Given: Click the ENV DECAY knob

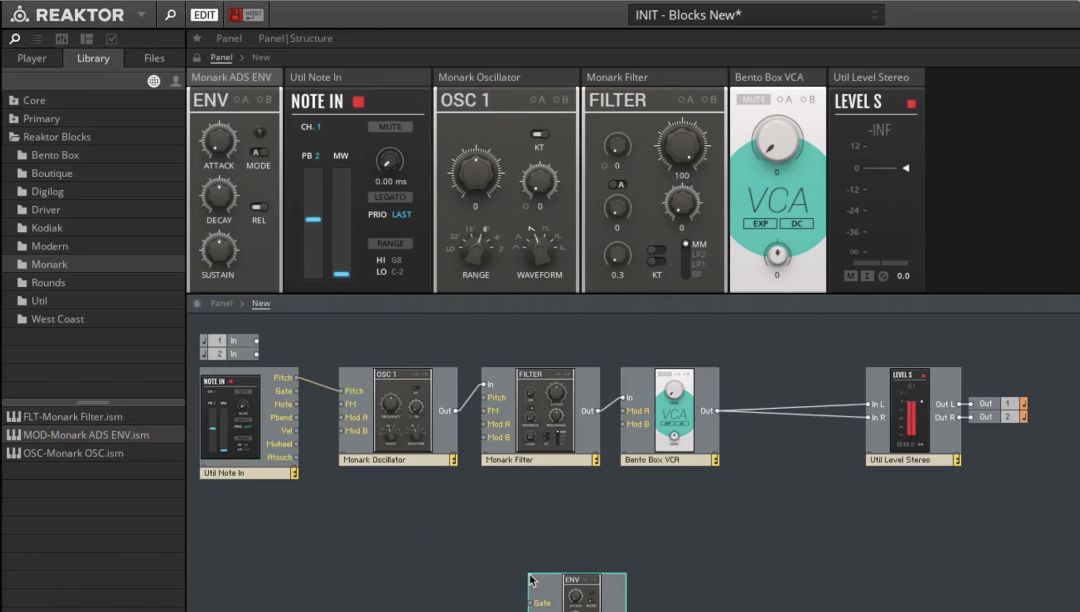Looking at the screenshot, I should (218, 196).
